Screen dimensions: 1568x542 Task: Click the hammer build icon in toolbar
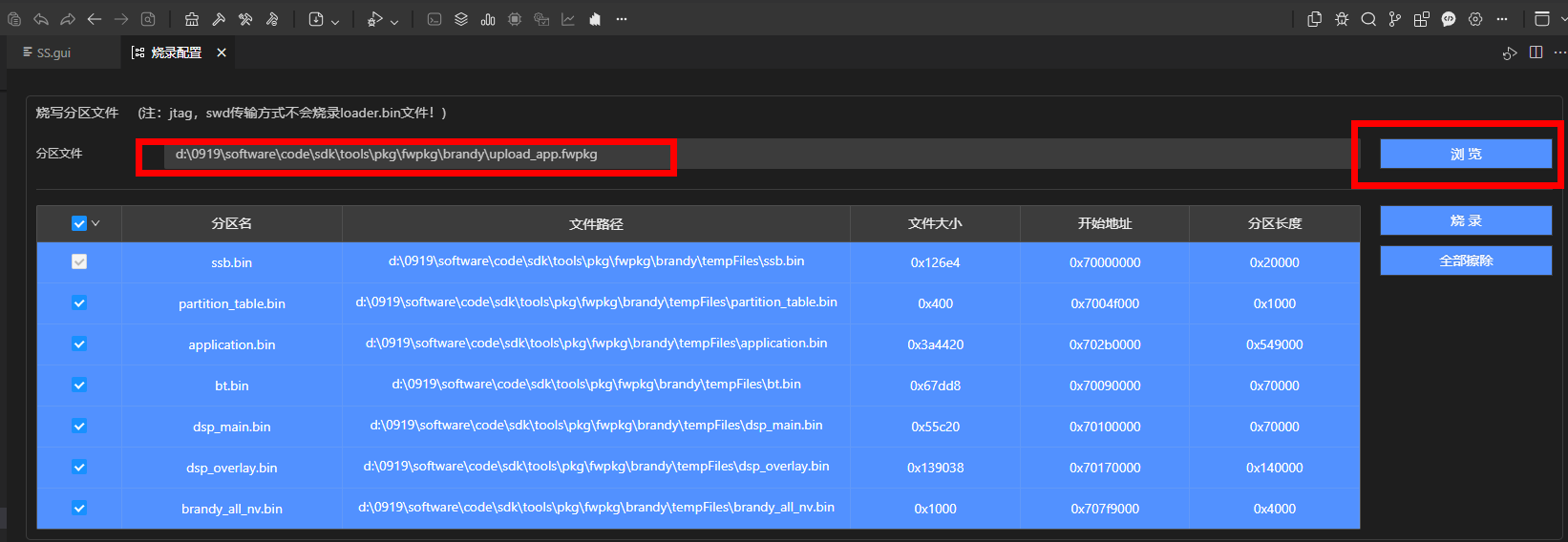point(219,19)
